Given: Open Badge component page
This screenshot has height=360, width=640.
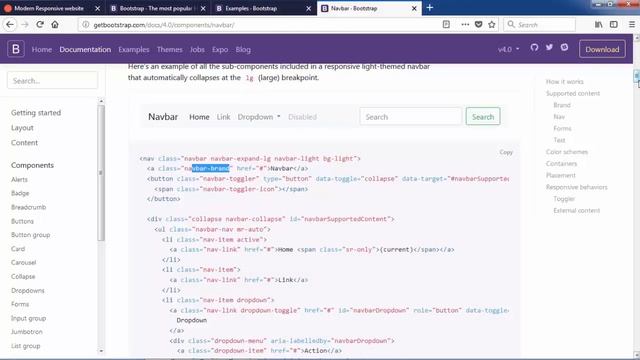Looking at the screenshot, I should click(20, 193).
